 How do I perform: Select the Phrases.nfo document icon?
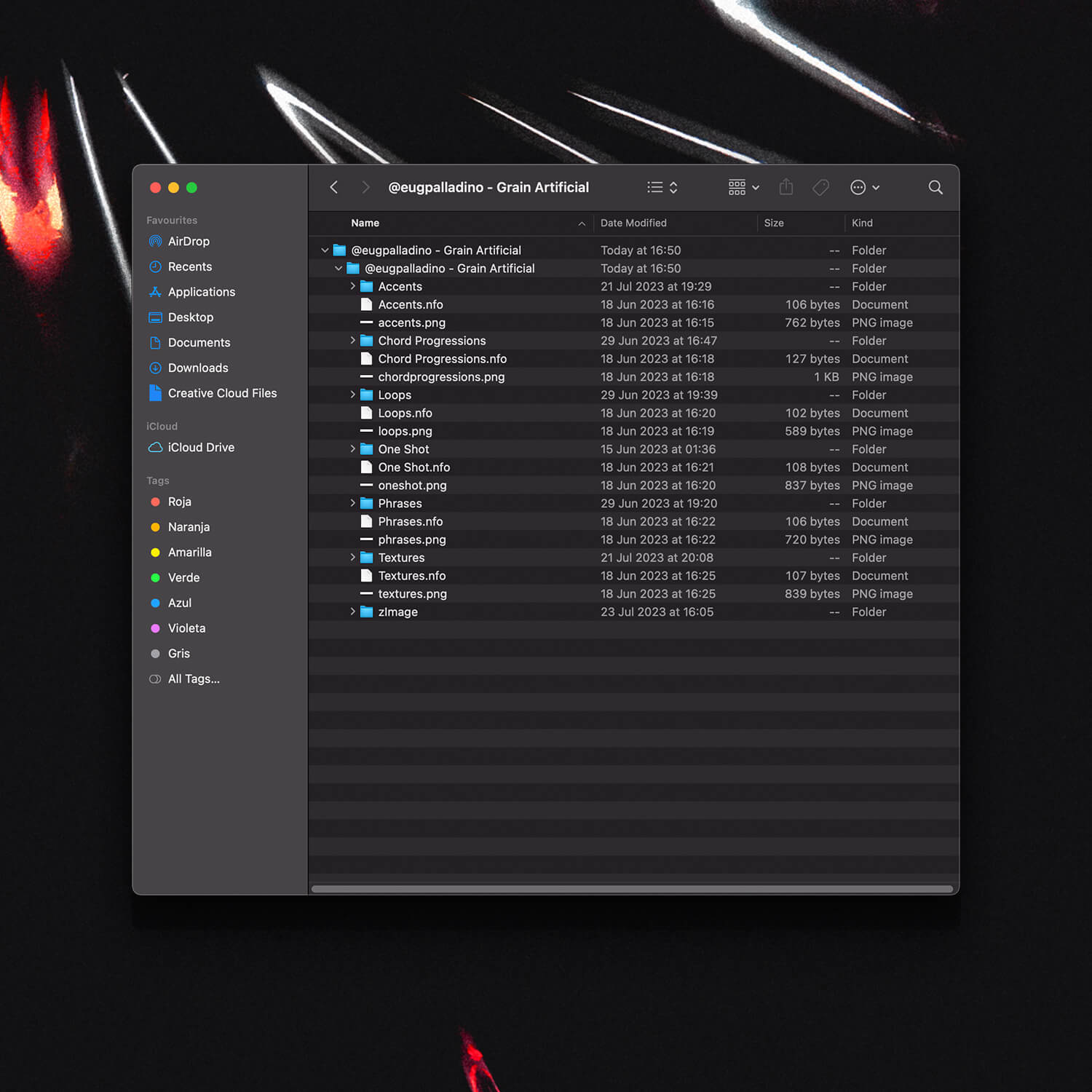tap(367, 521)
